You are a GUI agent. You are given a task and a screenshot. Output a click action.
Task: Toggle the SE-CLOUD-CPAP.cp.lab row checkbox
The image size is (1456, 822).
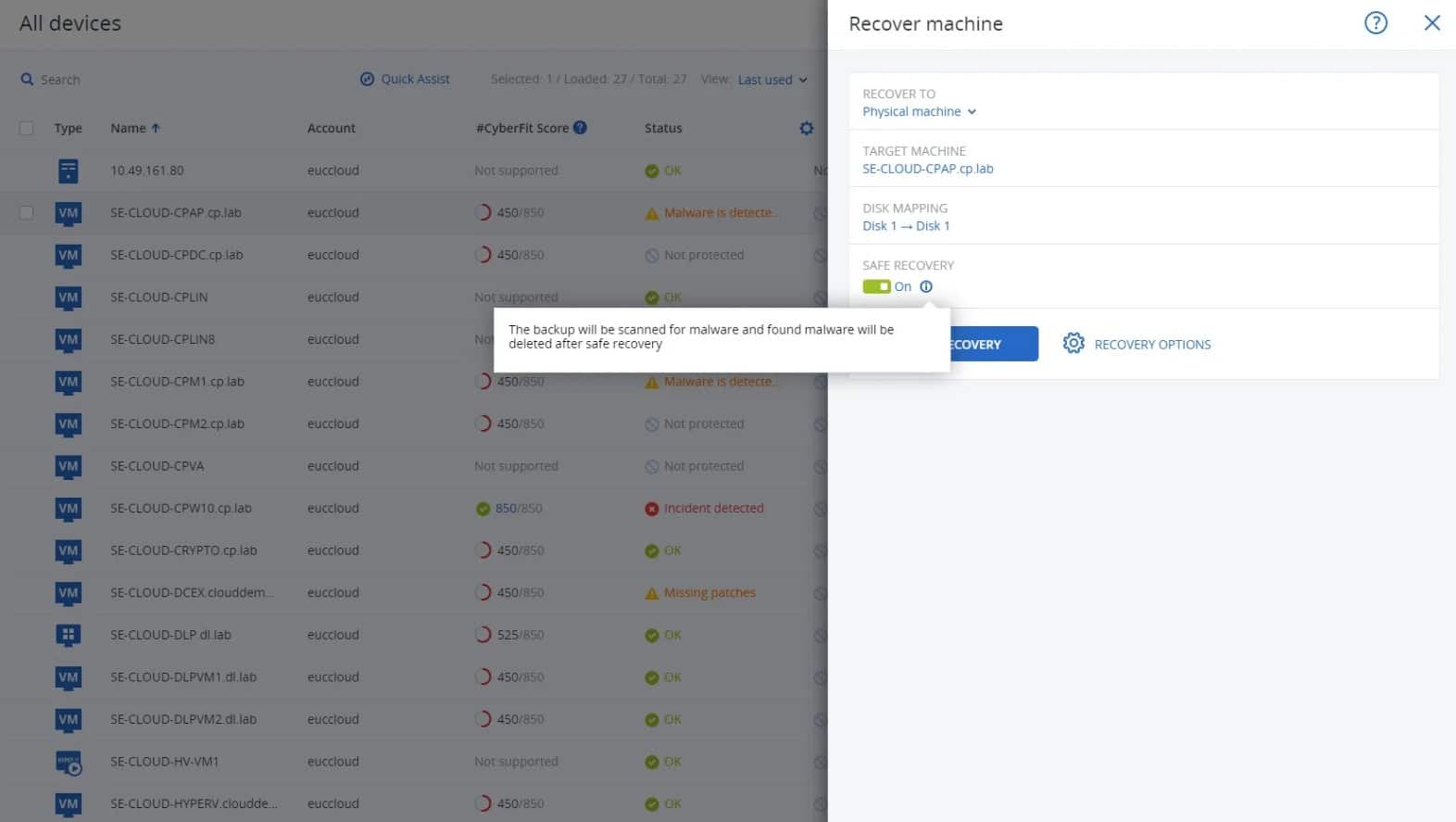[x=26, y=212]
